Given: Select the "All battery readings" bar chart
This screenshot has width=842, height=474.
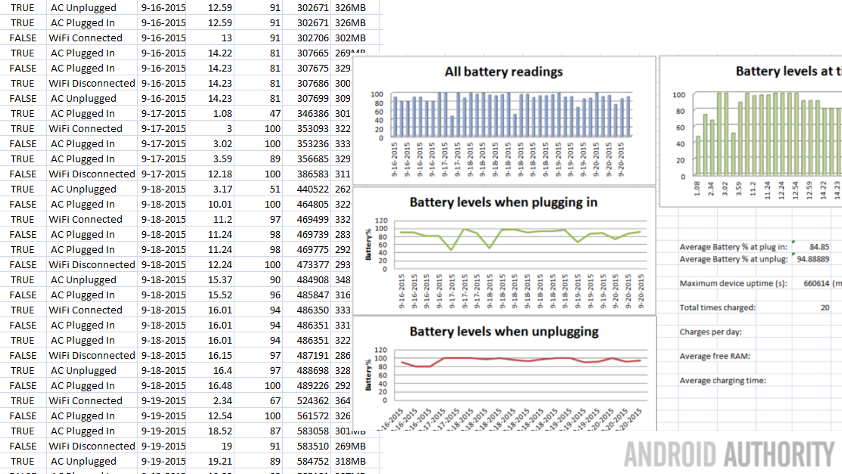Looking at the screenshot, I should (504, 120).
